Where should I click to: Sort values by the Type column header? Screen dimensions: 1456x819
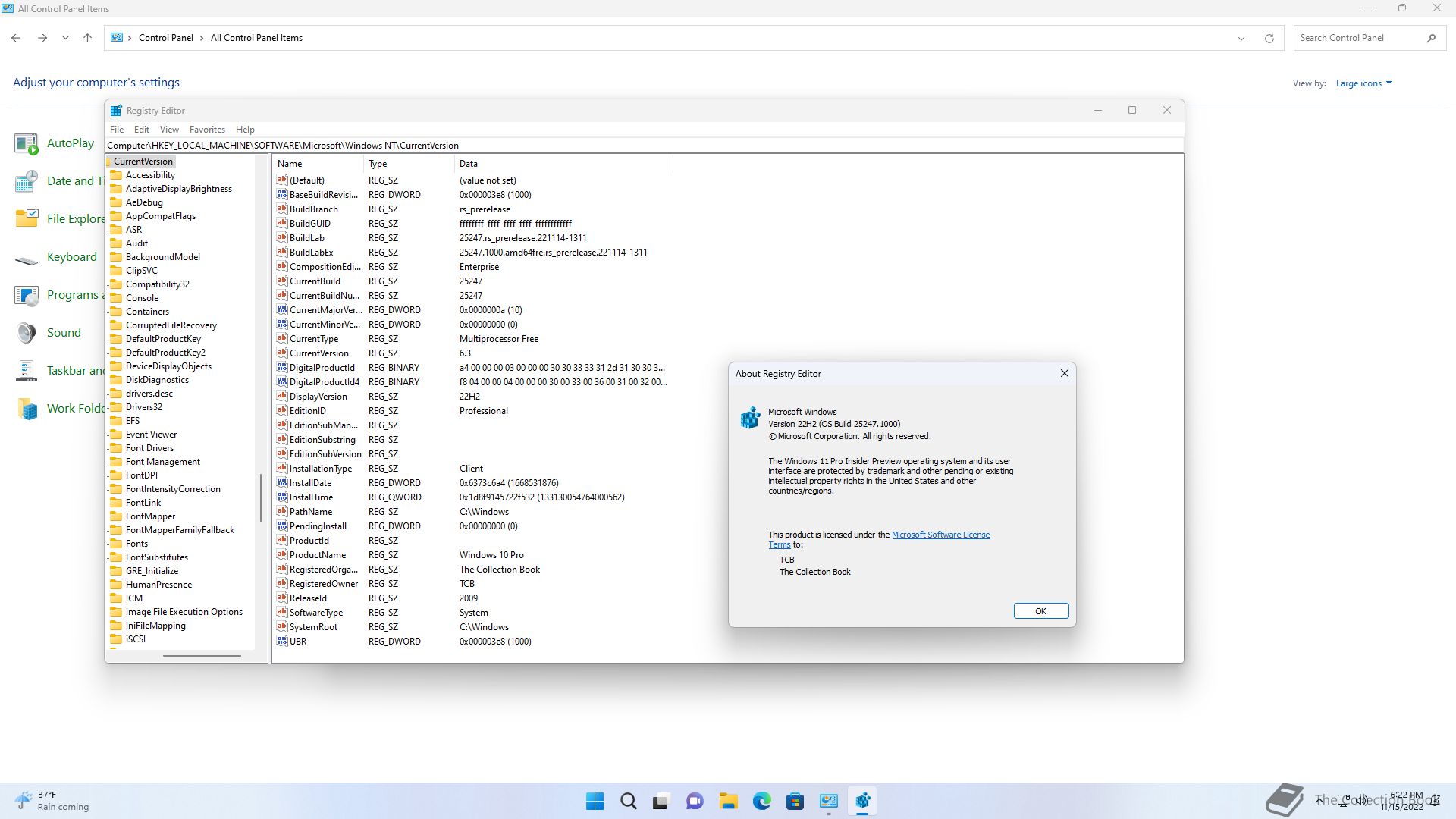coord(409,164)
